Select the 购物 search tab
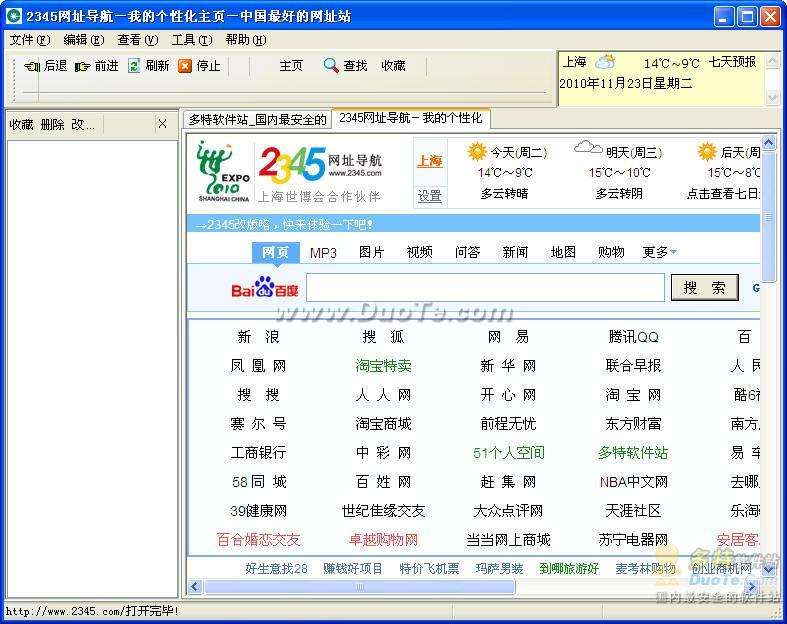Image resolution: width=787 pixels, height=624 pixels. (611, 252)
